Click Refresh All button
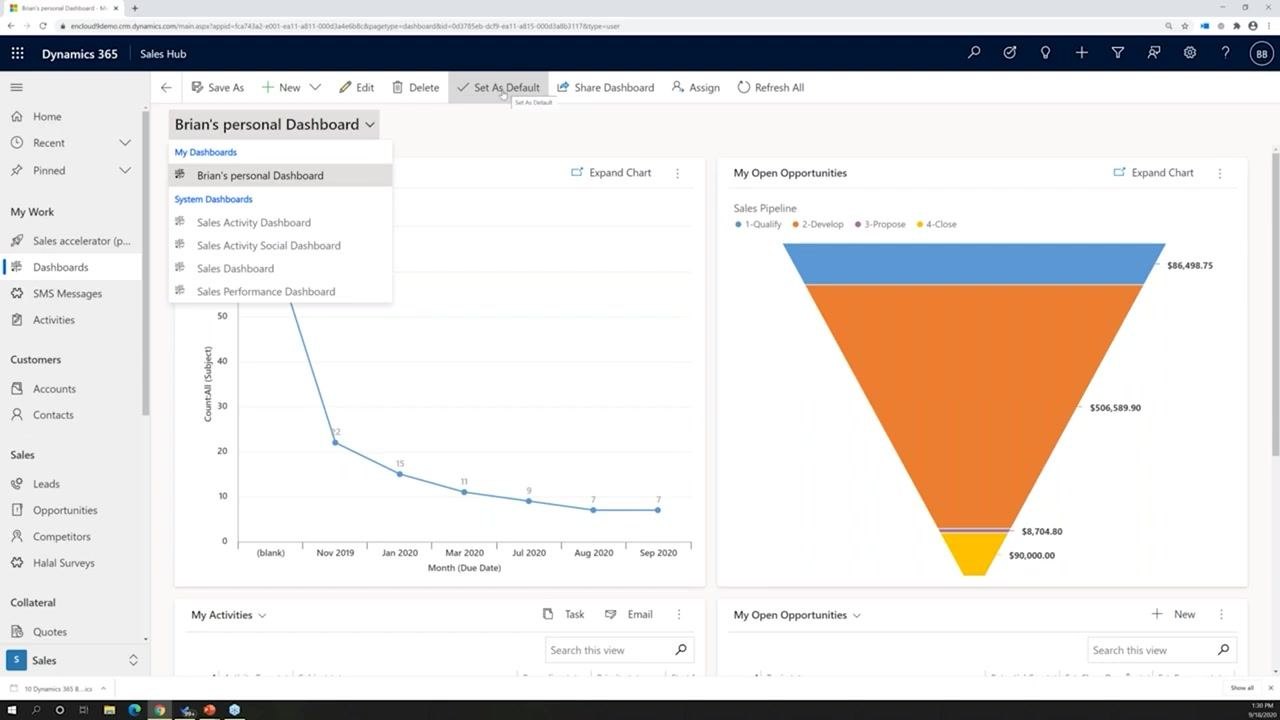 pyautogui.click(x=770, y=87)
